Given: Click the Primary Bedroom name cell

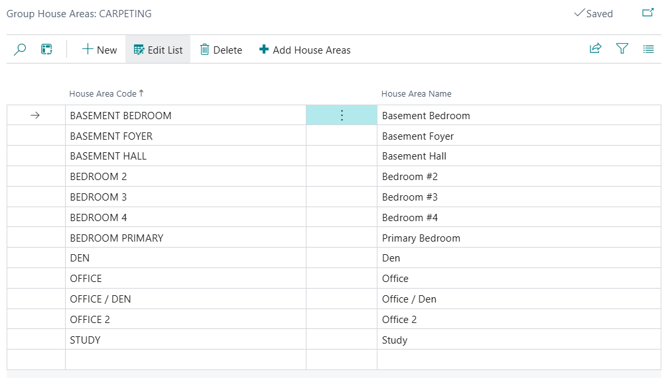Looking at the screenshot, I should 519,238.
